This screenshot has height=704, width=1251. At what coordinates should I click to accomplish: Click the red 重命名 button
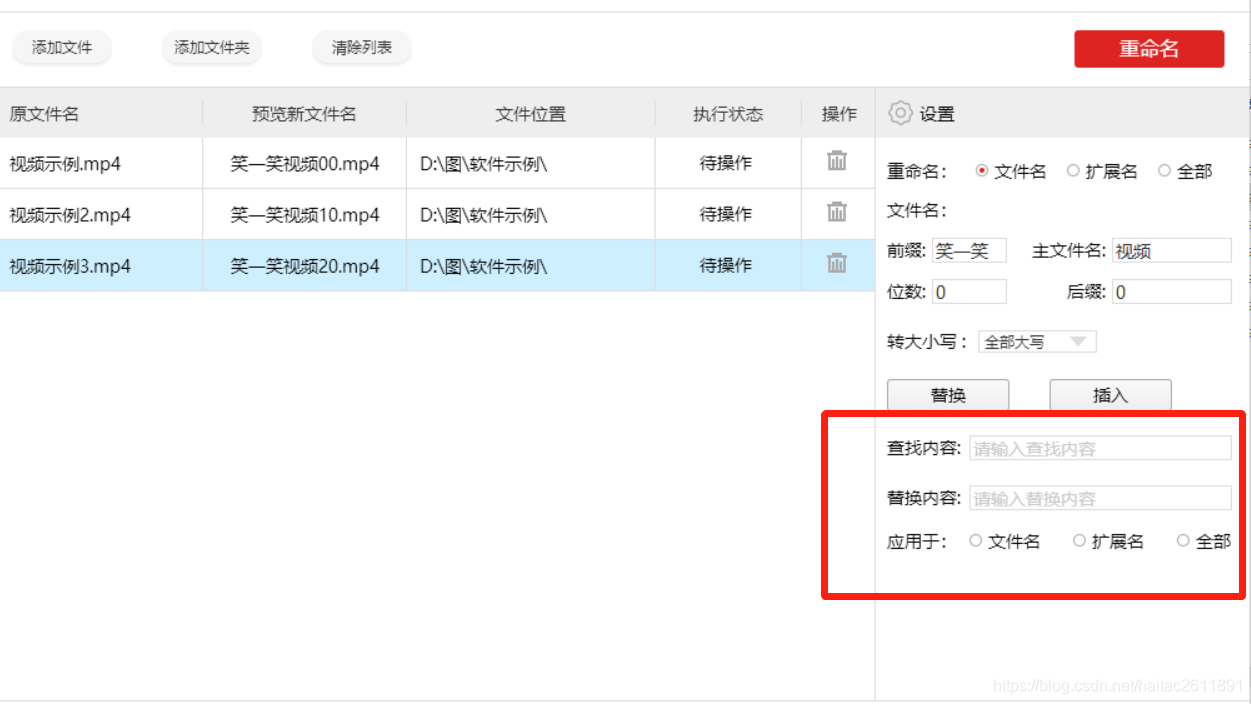1149,49
